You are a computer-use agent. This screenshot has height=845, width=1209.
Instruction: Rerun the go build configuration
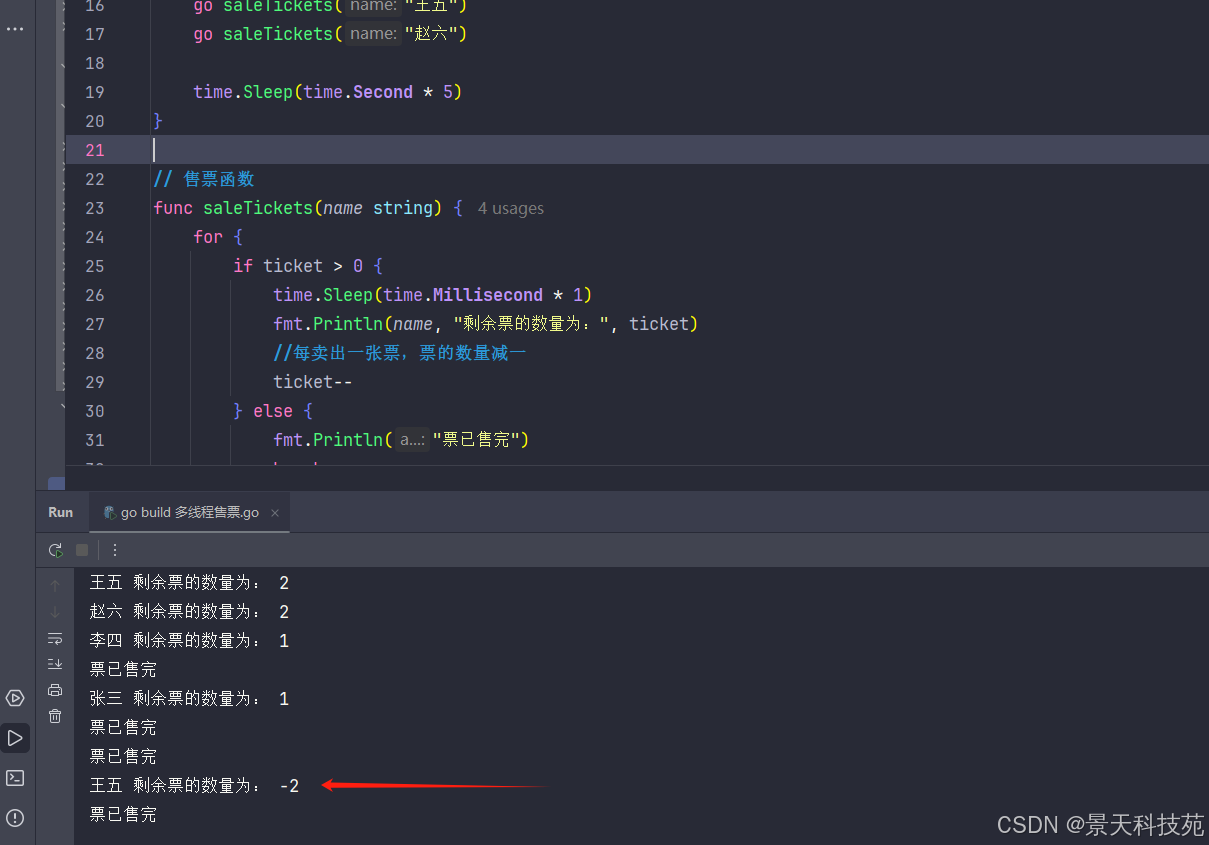tap(56, 550)
